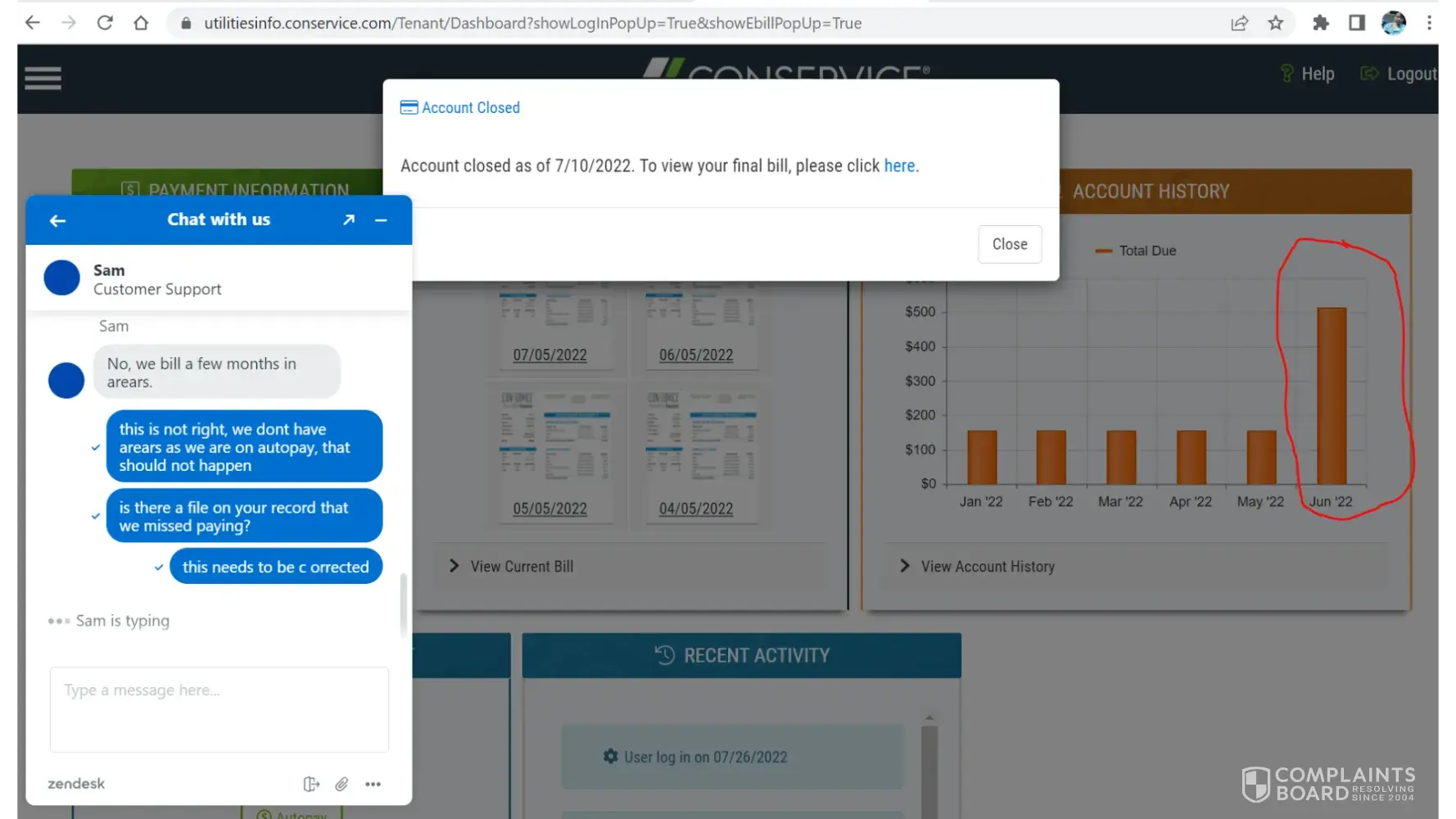
Task: Open the hamburger navigation menu
Action: click(x=43, y=79)
